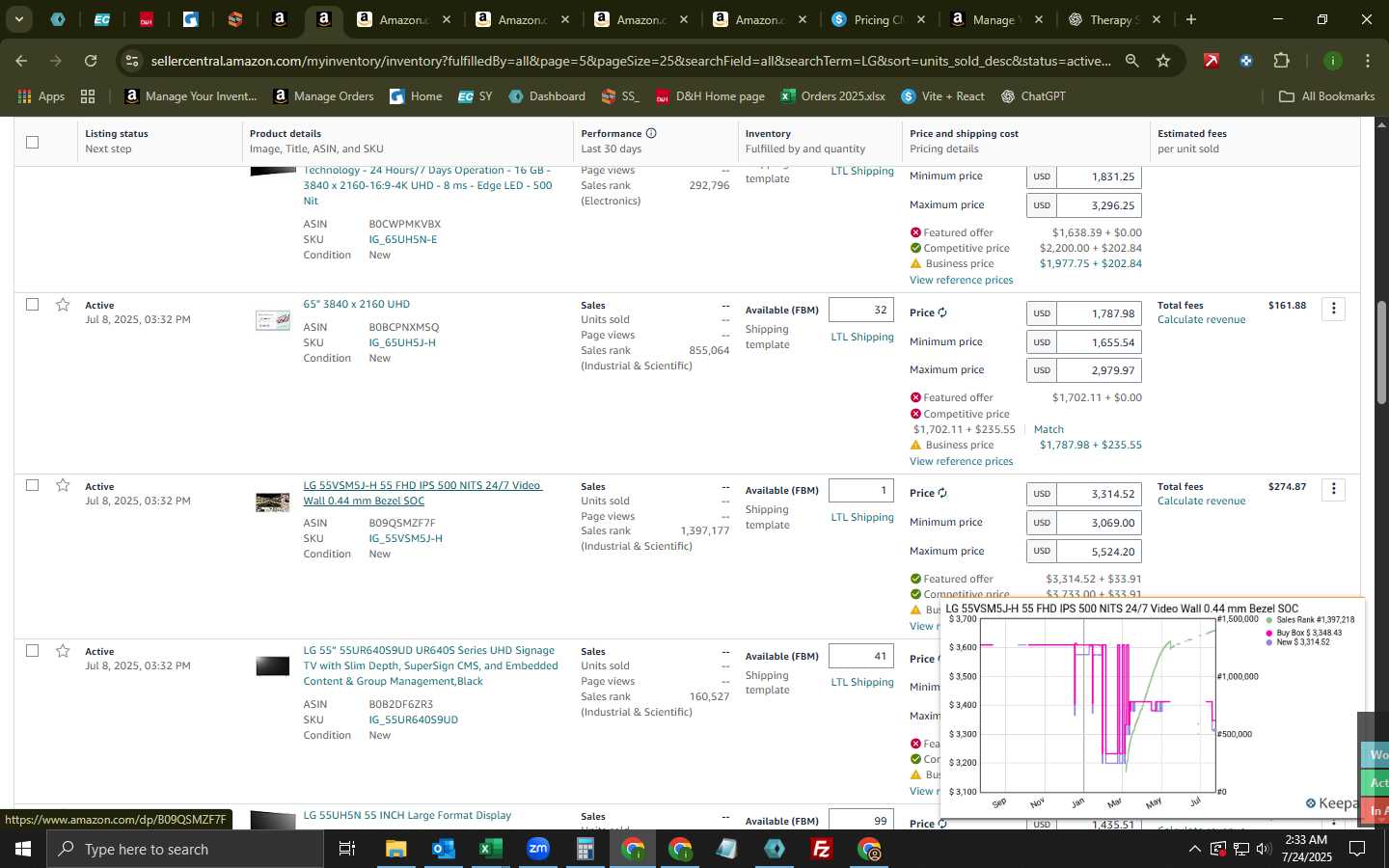Select checkbox for LG 55VSM5J-H listing
The image size is (1389, 868).
(x=32, y=485)
